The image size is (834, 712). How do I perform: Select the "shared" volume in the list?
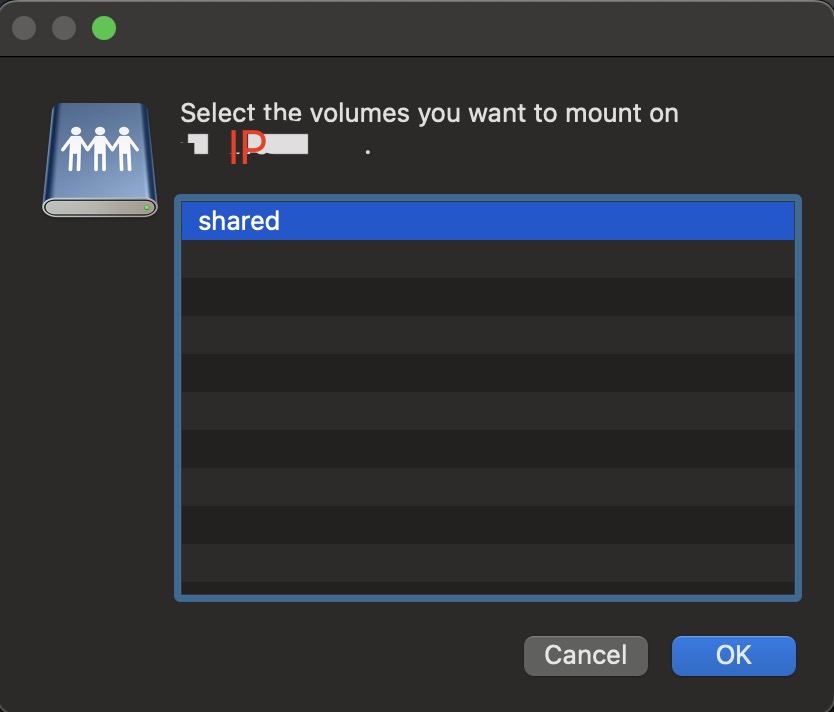point(488,221)
